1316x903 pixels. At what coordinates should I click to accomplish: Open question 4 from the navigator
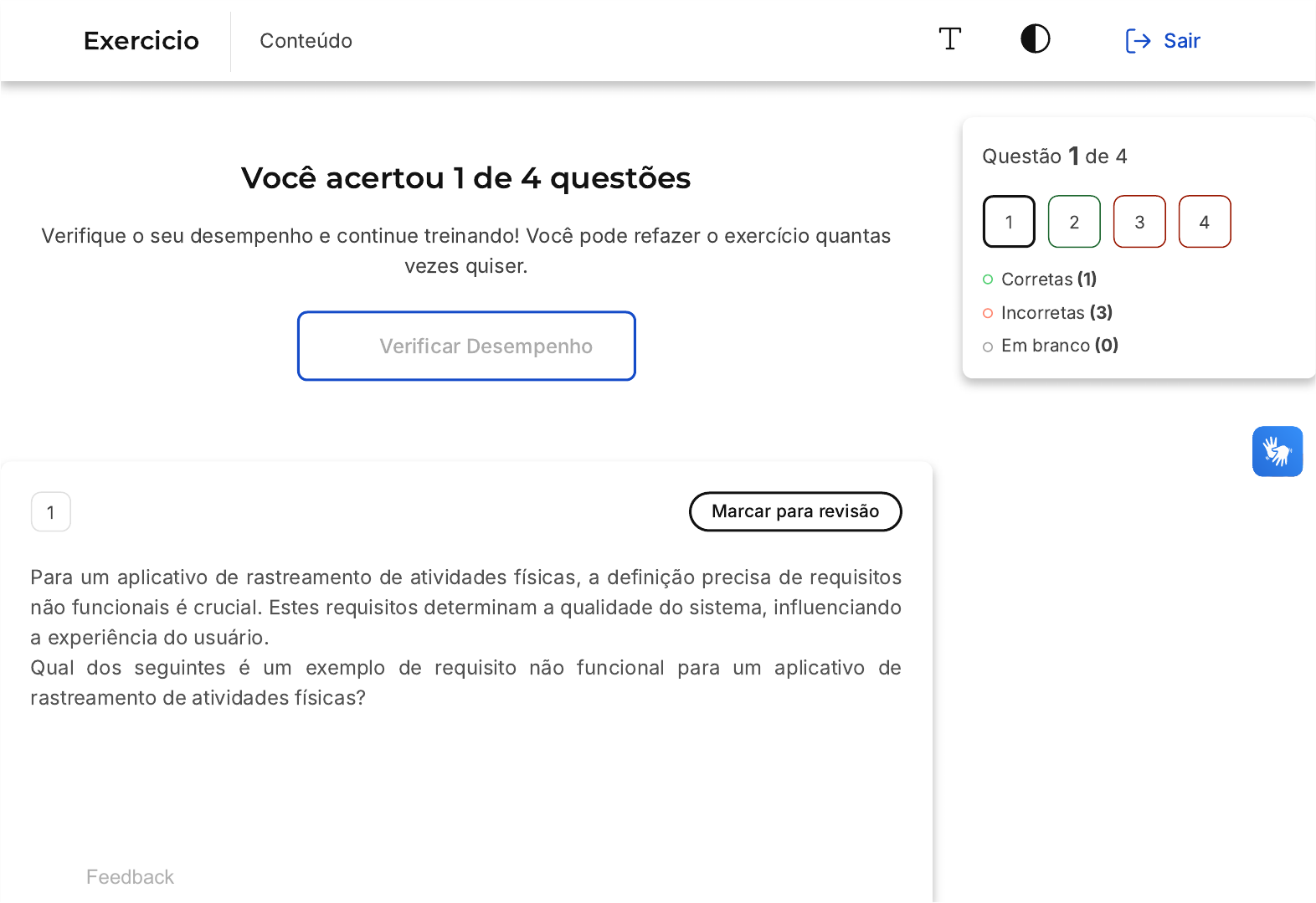(x=1205, y=222)
